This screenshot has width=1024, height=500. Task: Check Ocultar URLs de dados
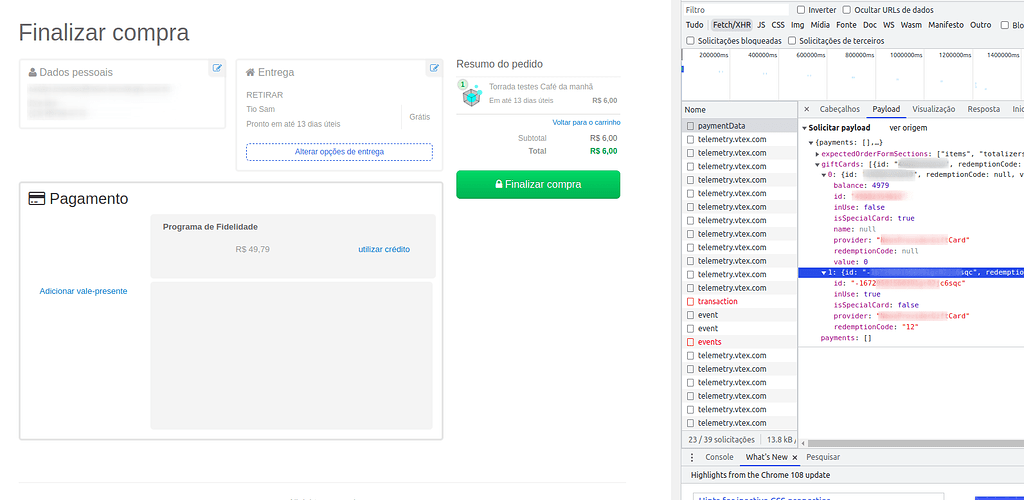[x=847, y=10]
